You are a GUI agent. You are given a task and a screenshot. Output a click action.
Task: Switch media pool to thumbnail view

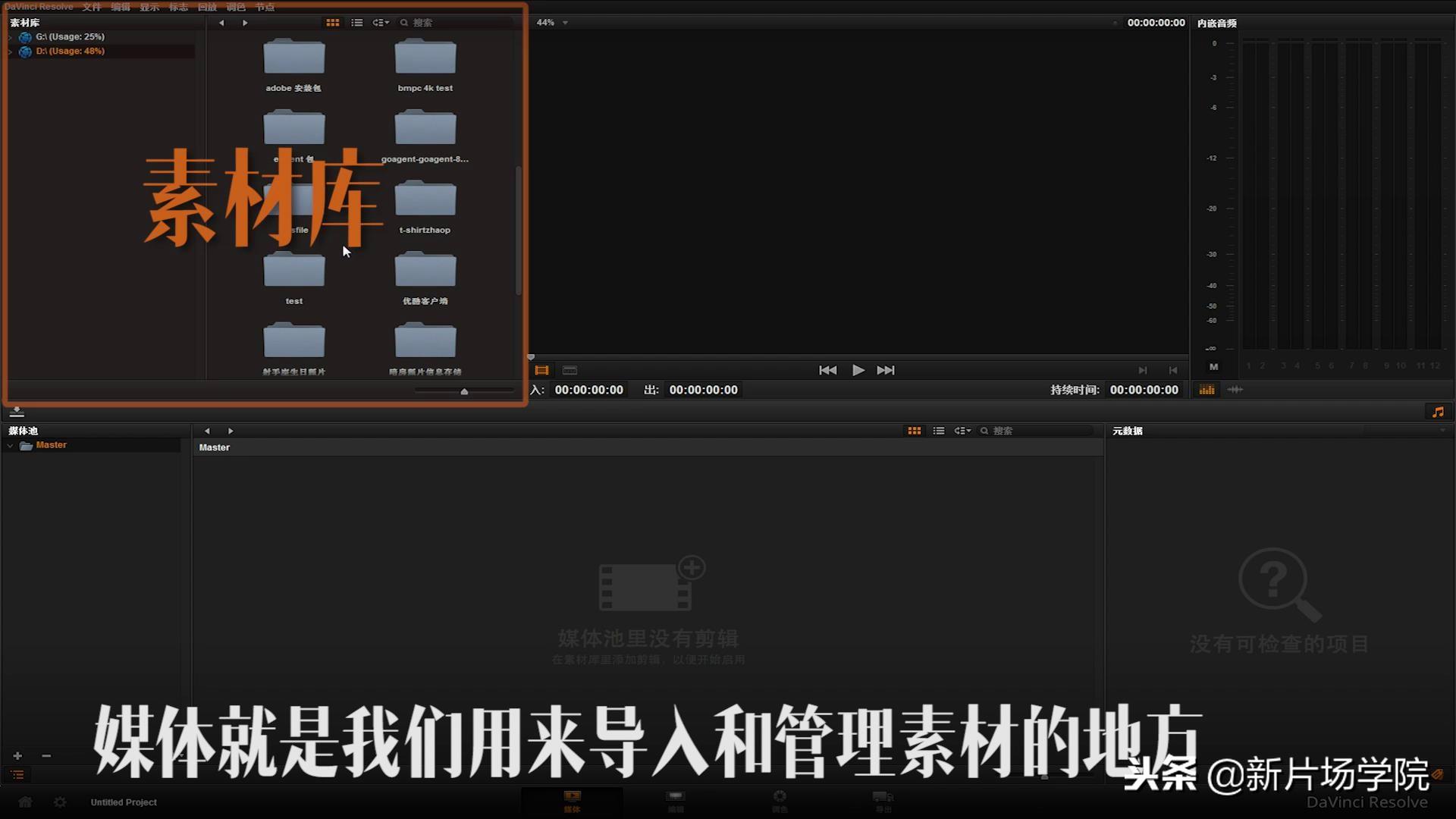click(915, 431)
